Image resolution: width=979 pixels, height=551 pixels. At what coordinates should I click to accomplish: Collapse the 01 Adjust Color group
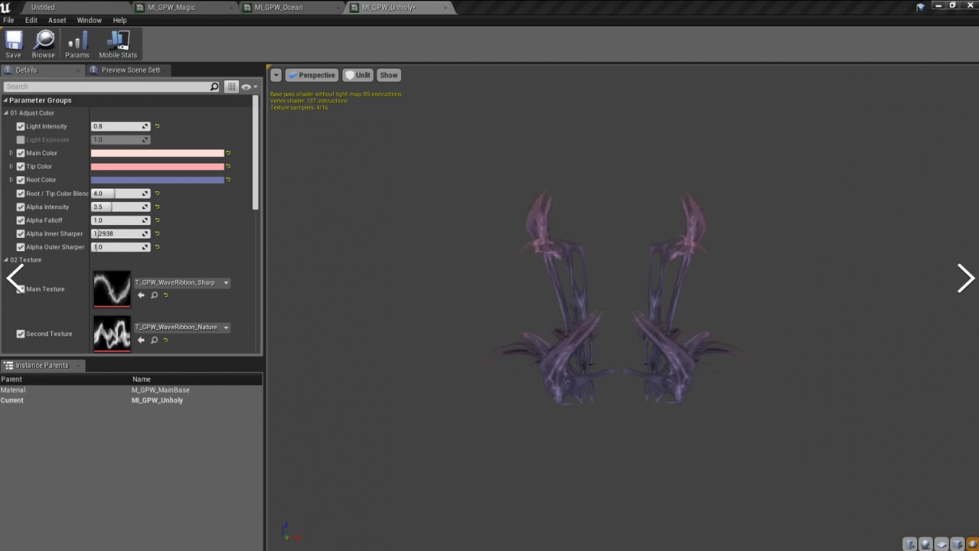point(6,113)
